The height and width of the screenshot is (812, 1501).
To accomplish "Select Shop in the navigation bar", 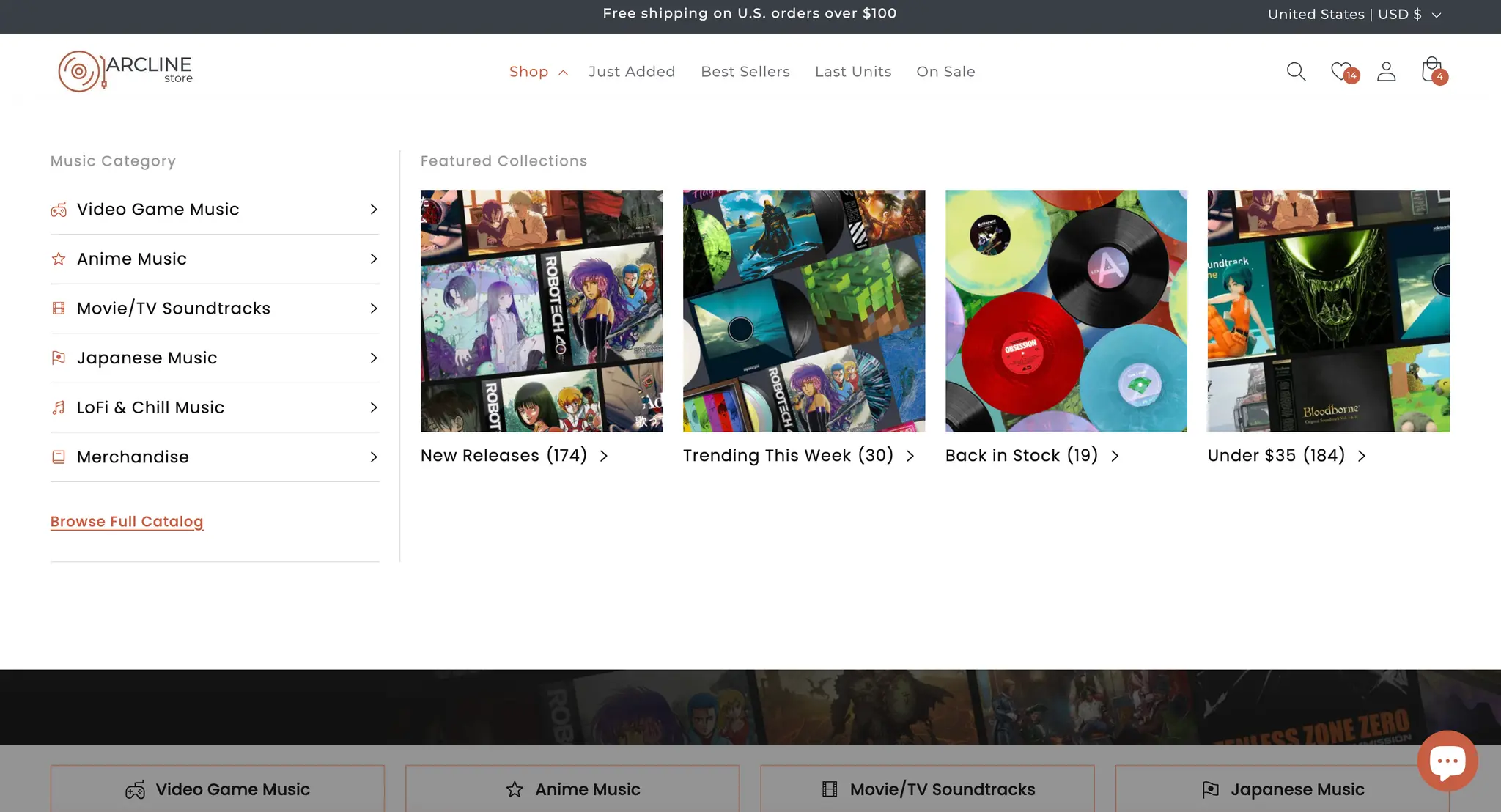I will (x=528, y=72).
